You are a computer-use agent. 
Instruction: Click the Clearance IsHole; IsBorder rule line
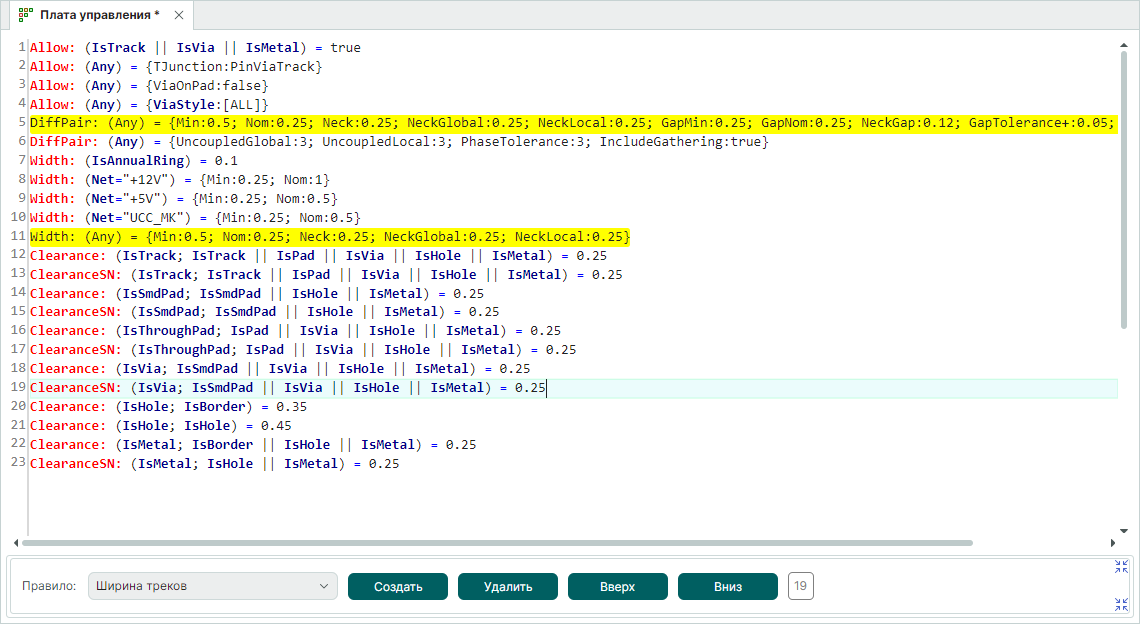[168, 407]
